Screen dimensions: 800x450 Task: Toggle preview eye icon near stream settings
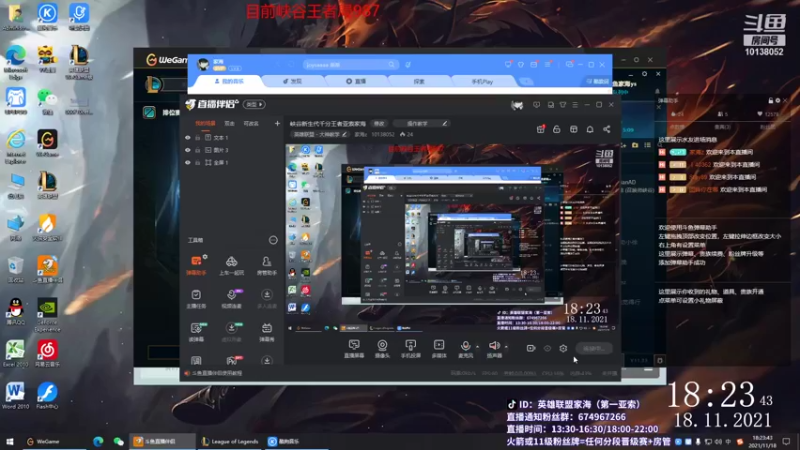click(x=547, y=348)
